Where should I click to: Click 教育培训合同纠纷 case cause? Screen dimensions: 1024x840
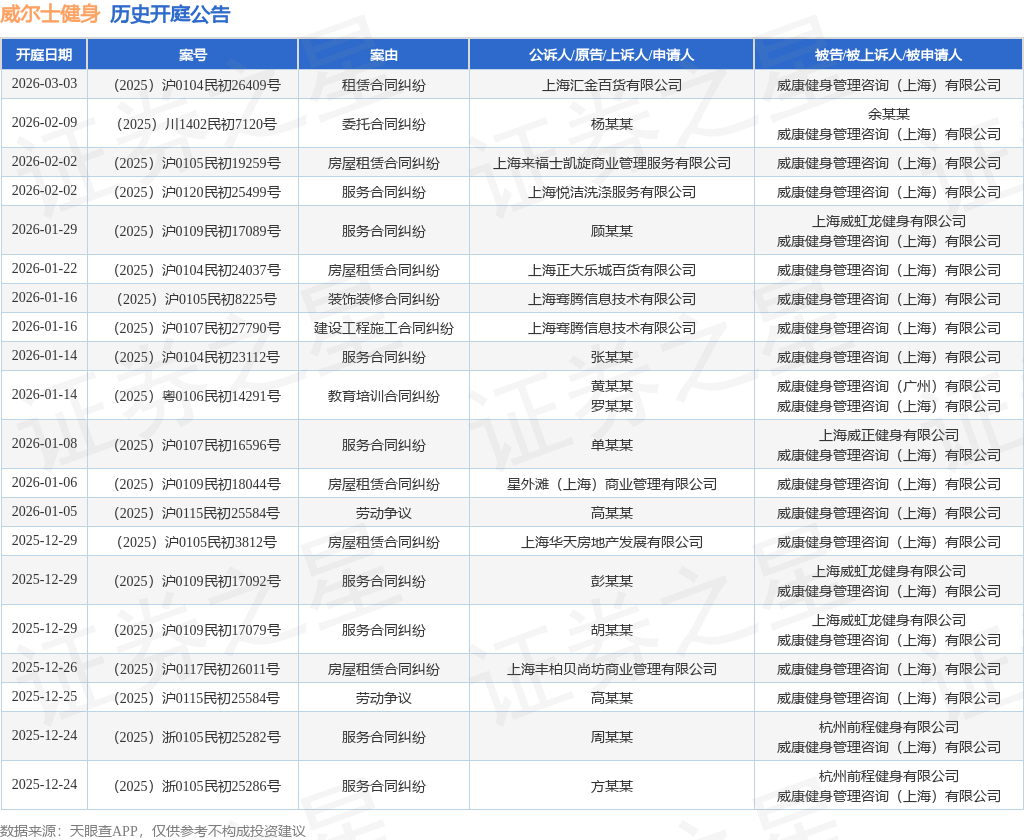click(x=383, y=396)
